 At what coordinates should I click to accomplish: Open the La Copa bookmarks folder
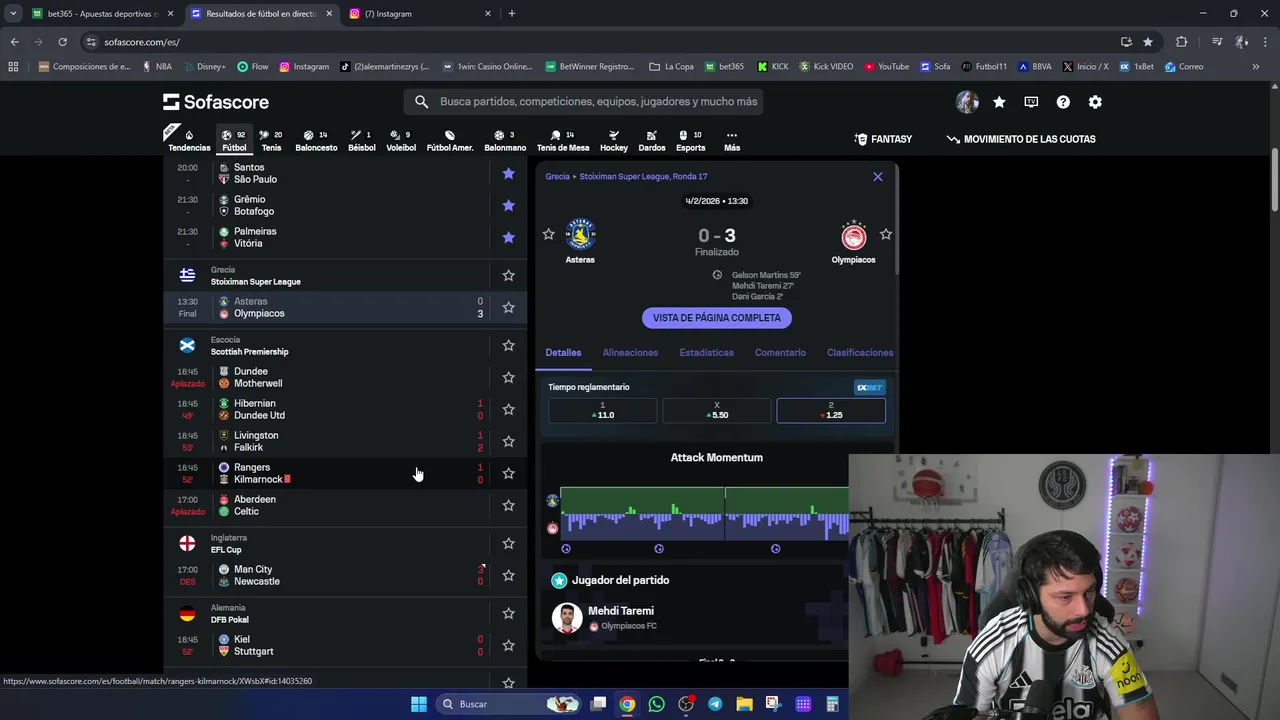point(671,67)
